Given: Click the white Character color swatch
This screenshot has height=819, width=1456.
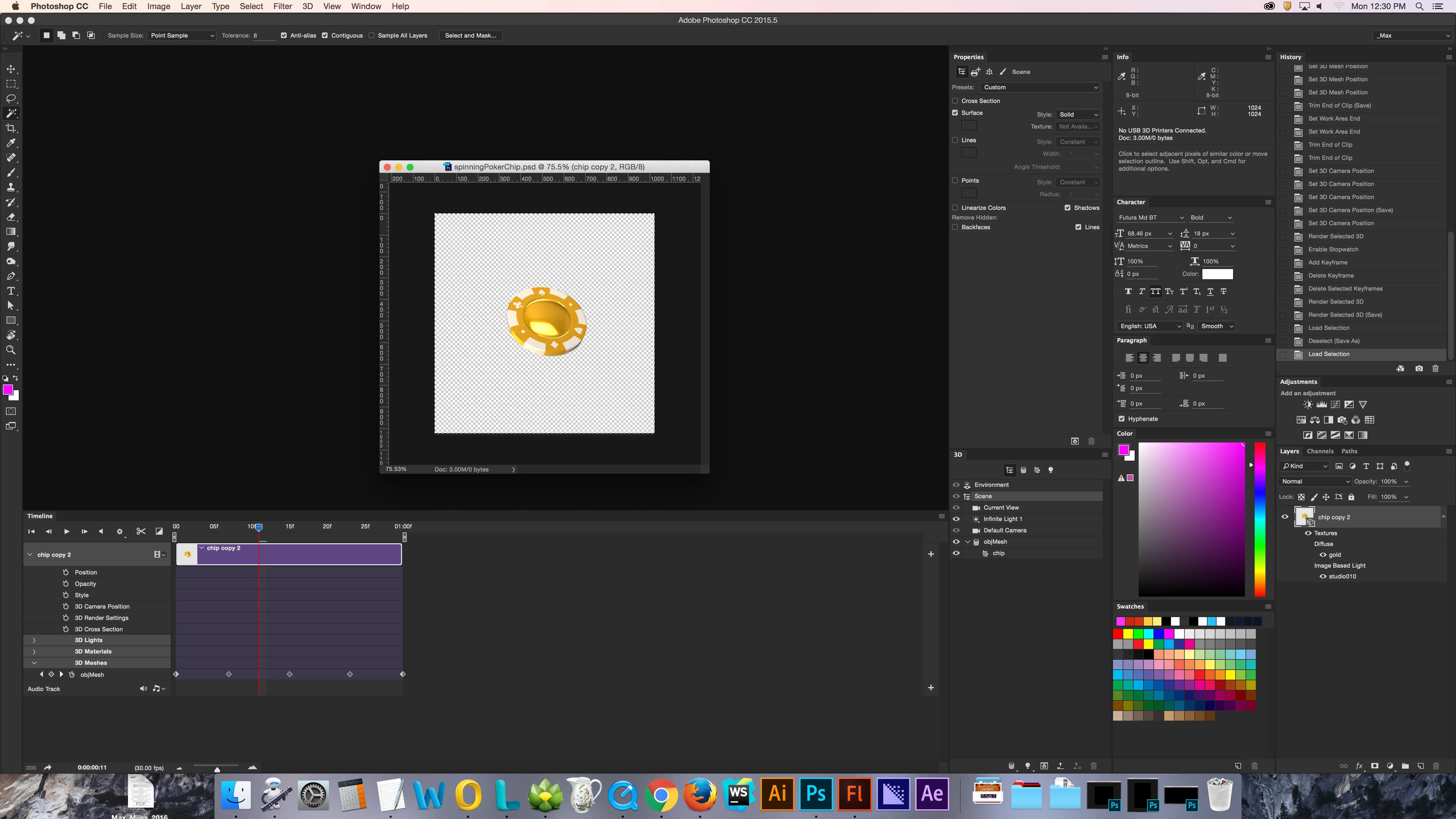Looking at the screenshot, I should coord(1217,274).
